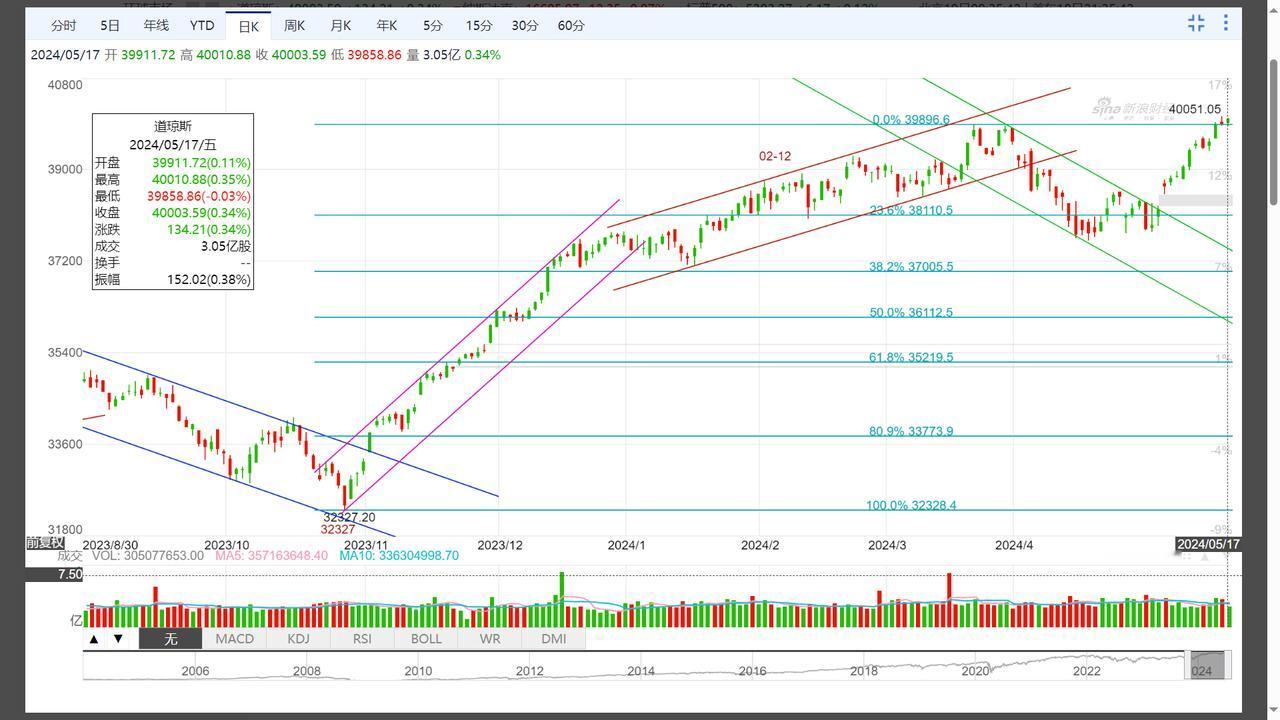1280x720 pixels.
Task: Click the 振幅 152.02(0.38%) row
Action: 172,280
